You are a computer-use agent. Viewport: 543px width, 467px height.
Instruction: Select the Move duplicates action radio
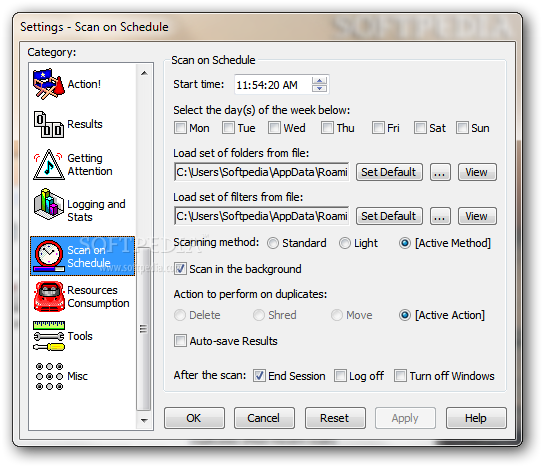click(x=337, y=315)
